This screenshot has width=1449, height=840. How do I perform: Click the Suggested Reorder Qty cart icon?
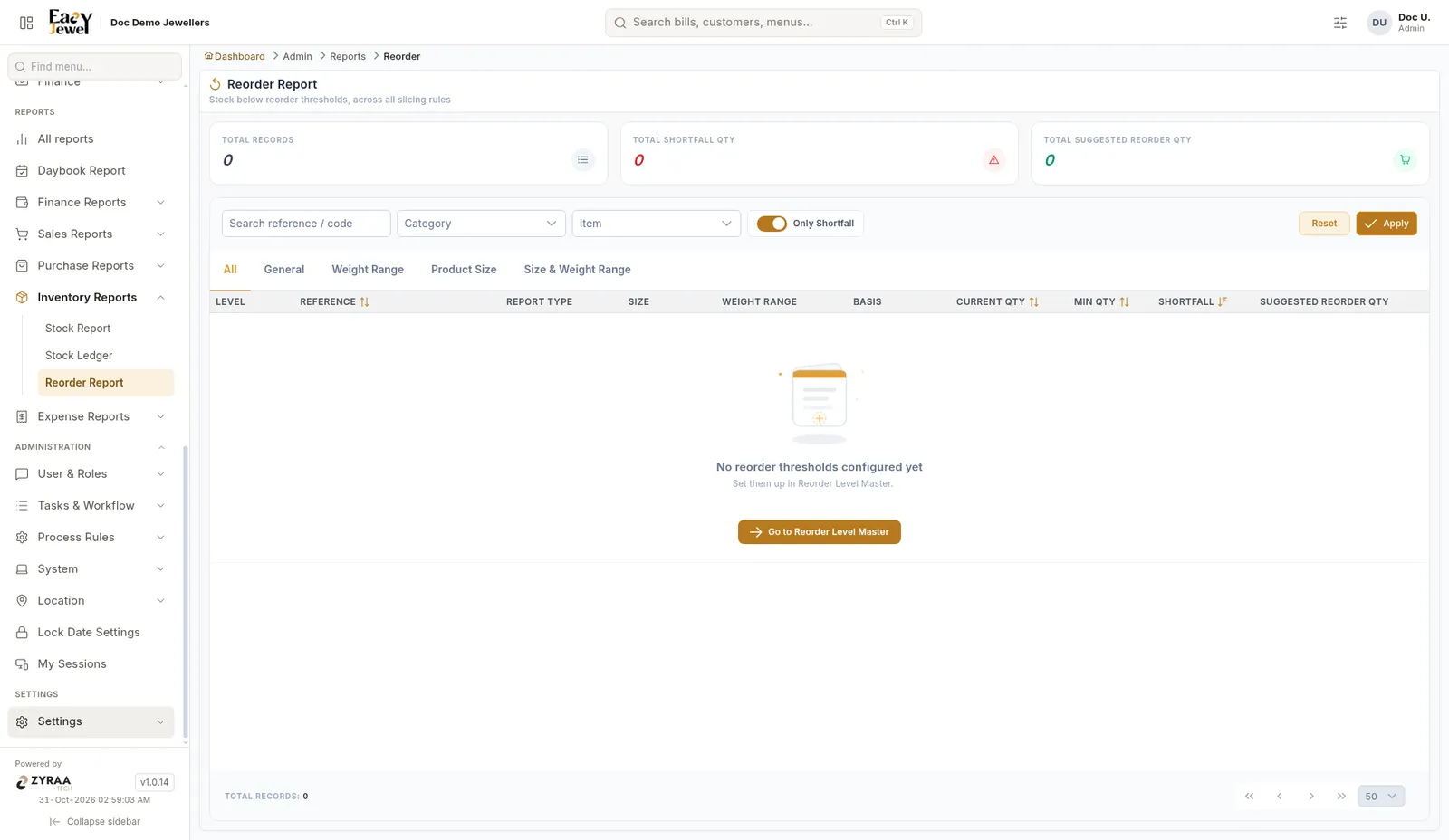click(x=1406, y=160)
